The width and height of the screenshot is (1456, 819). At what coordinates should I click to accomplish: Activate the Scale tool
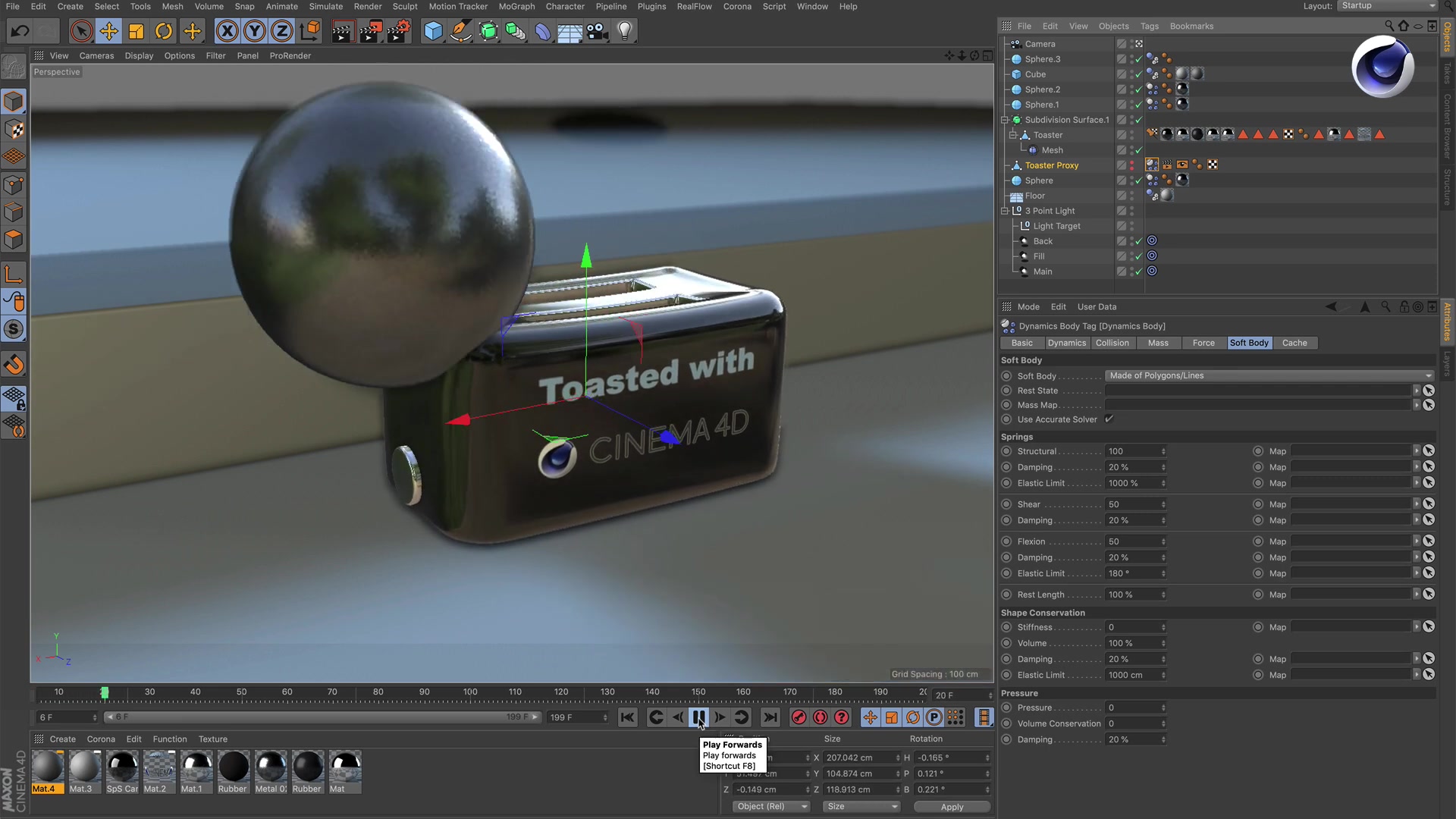(136, 31)
